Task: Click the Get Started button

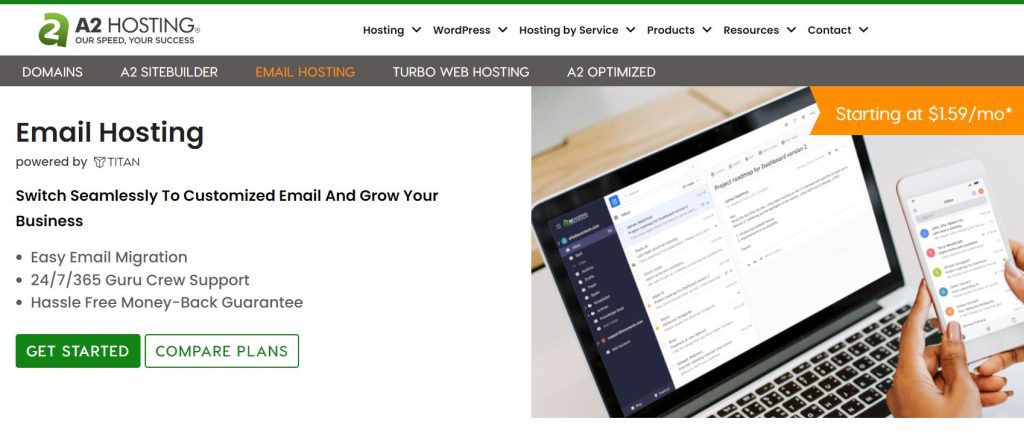Action: point(78,351)
